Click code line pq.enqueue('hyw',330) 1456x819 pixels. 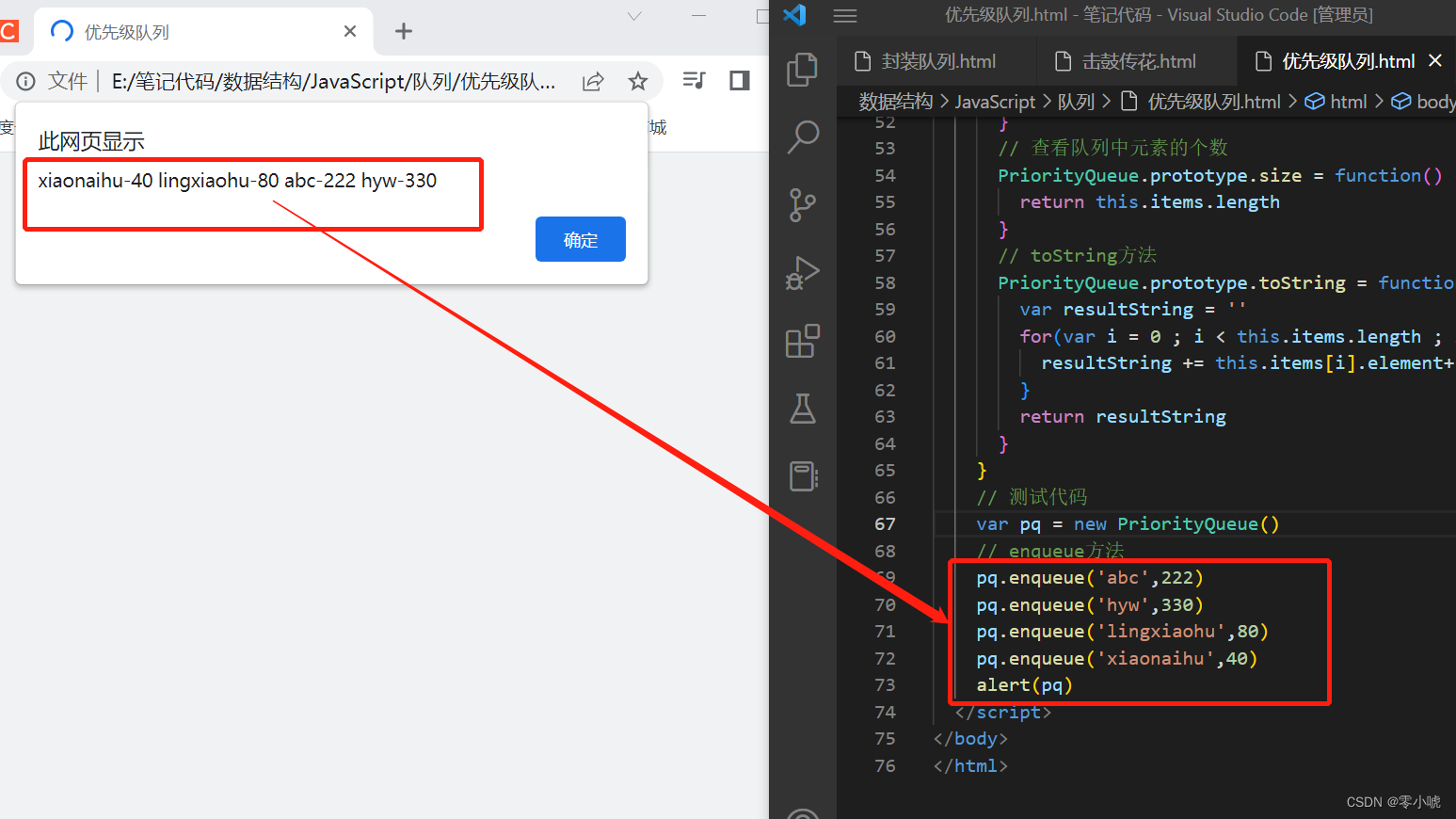click(1090, 605)
